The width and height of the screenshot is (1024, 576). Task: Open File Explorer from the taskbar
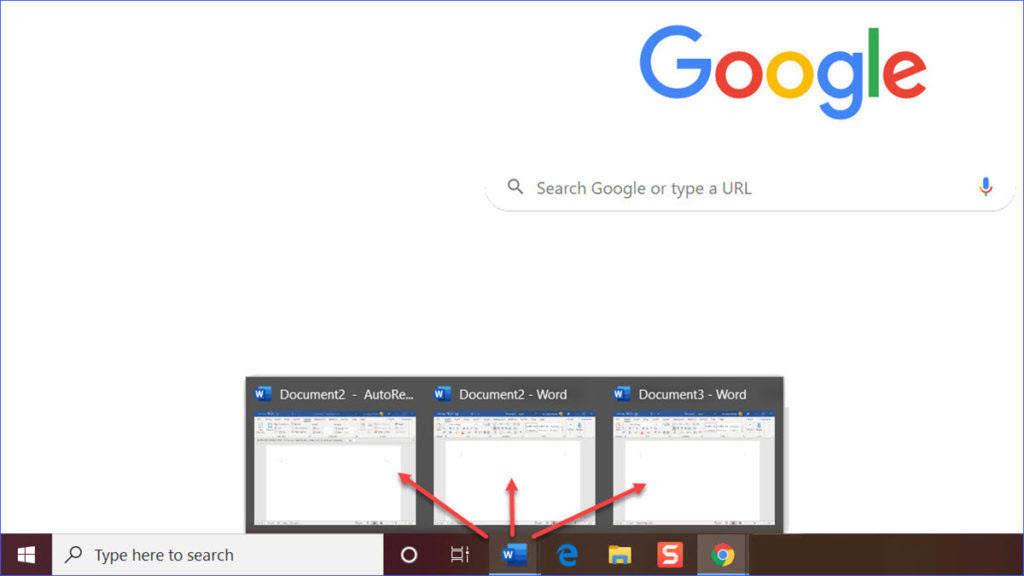[618, 554]
